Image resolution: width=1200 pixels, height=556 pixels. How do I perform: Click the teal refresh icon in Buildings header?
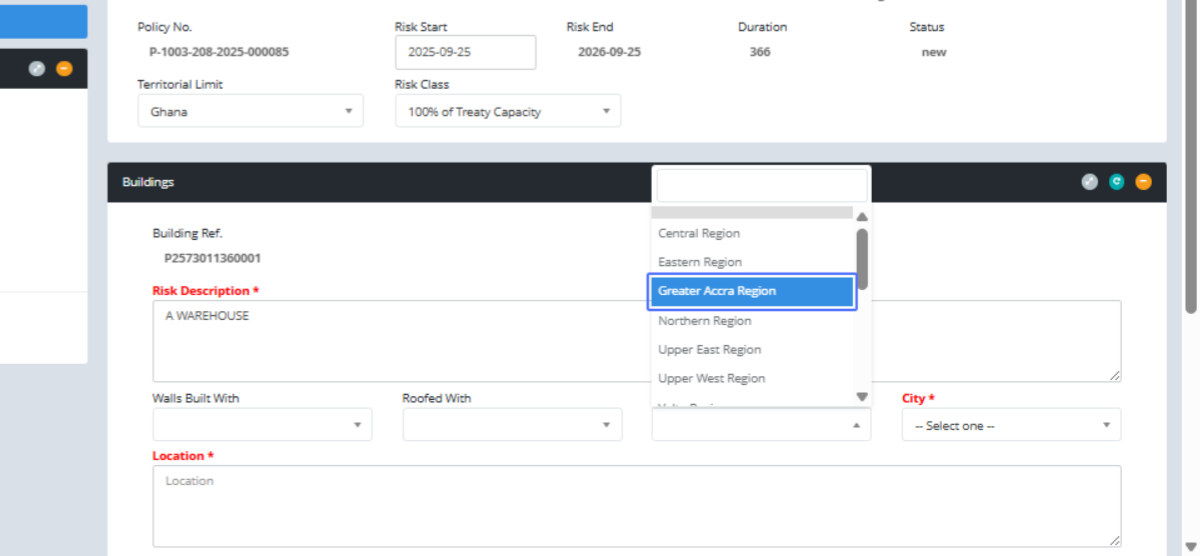pyautogui.click(x=1117, y=182)
